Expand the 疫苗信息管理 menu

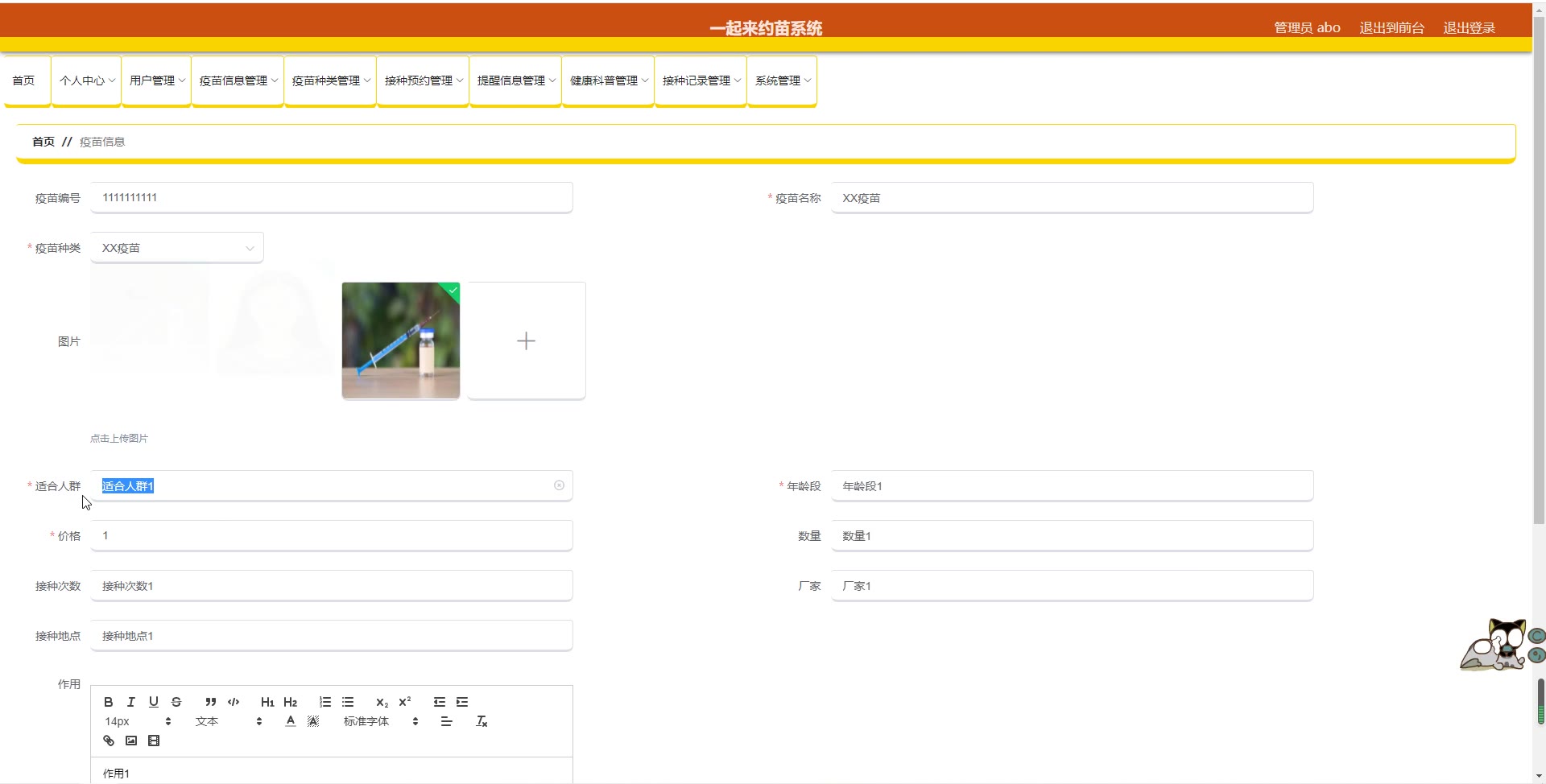point(238,80)
